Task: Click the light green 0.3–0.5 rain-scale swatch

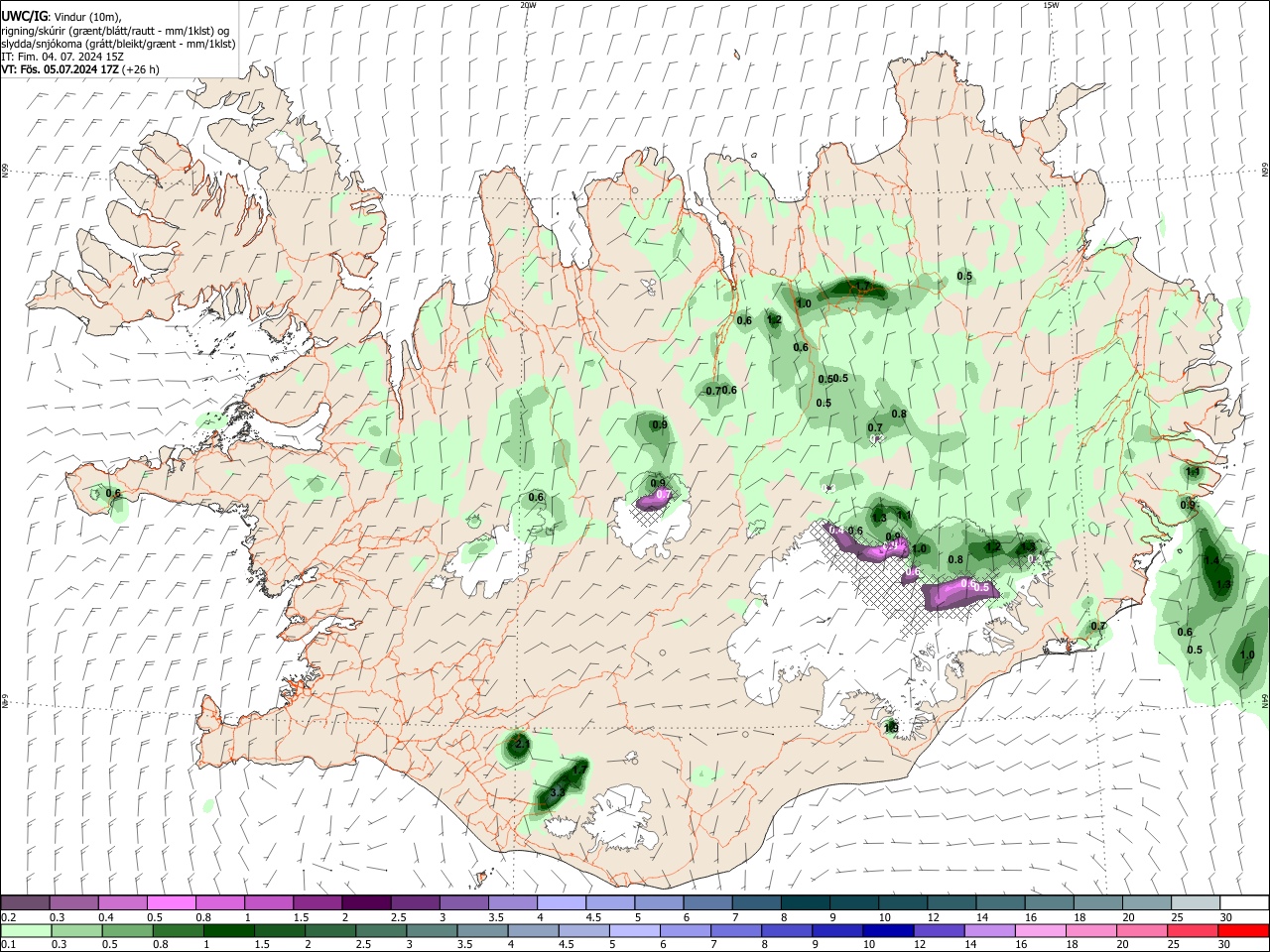Action: point(77,931)
